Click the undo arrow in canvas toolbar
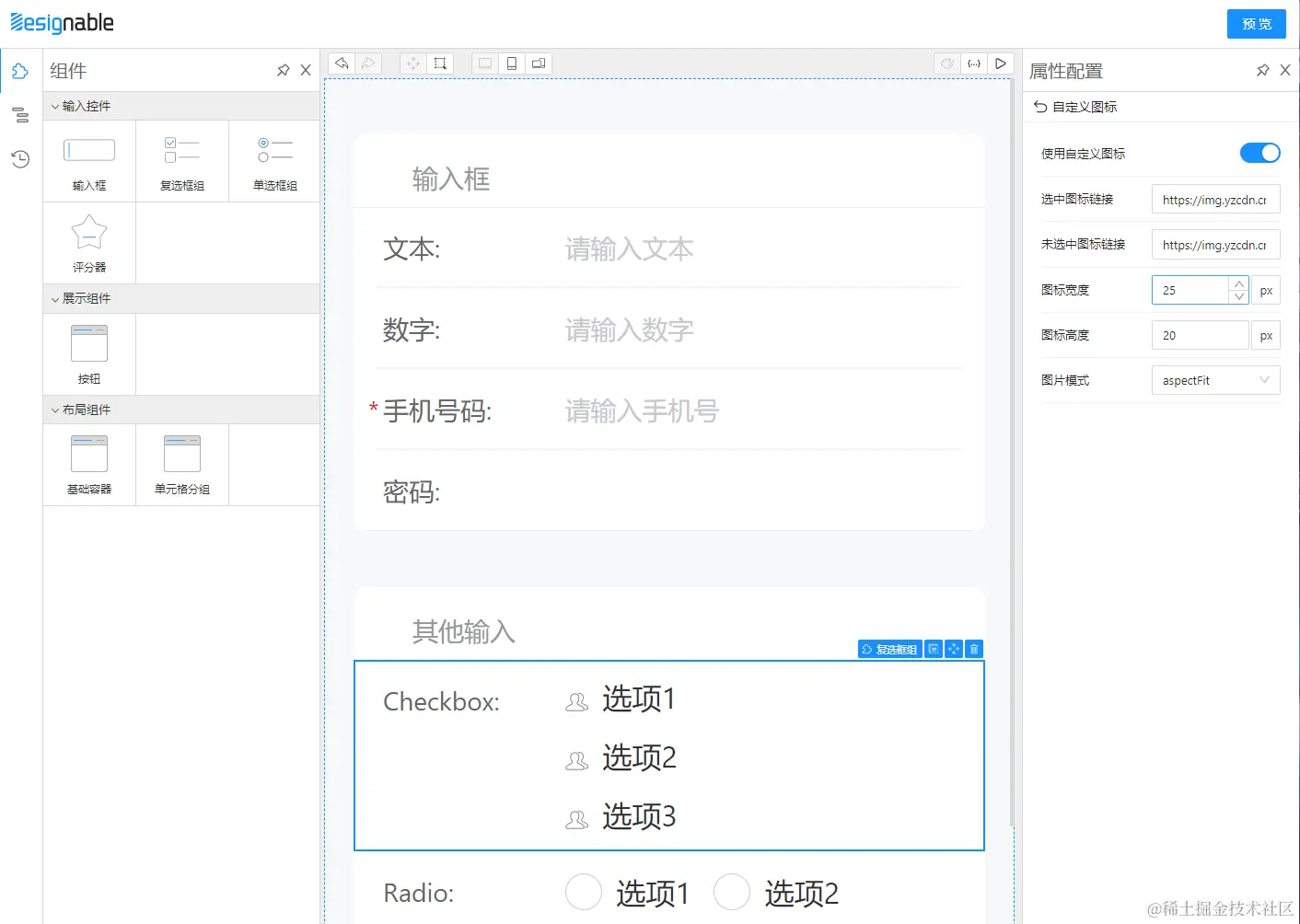This screenshot has width=1300, height=924. tap(340, 63)
